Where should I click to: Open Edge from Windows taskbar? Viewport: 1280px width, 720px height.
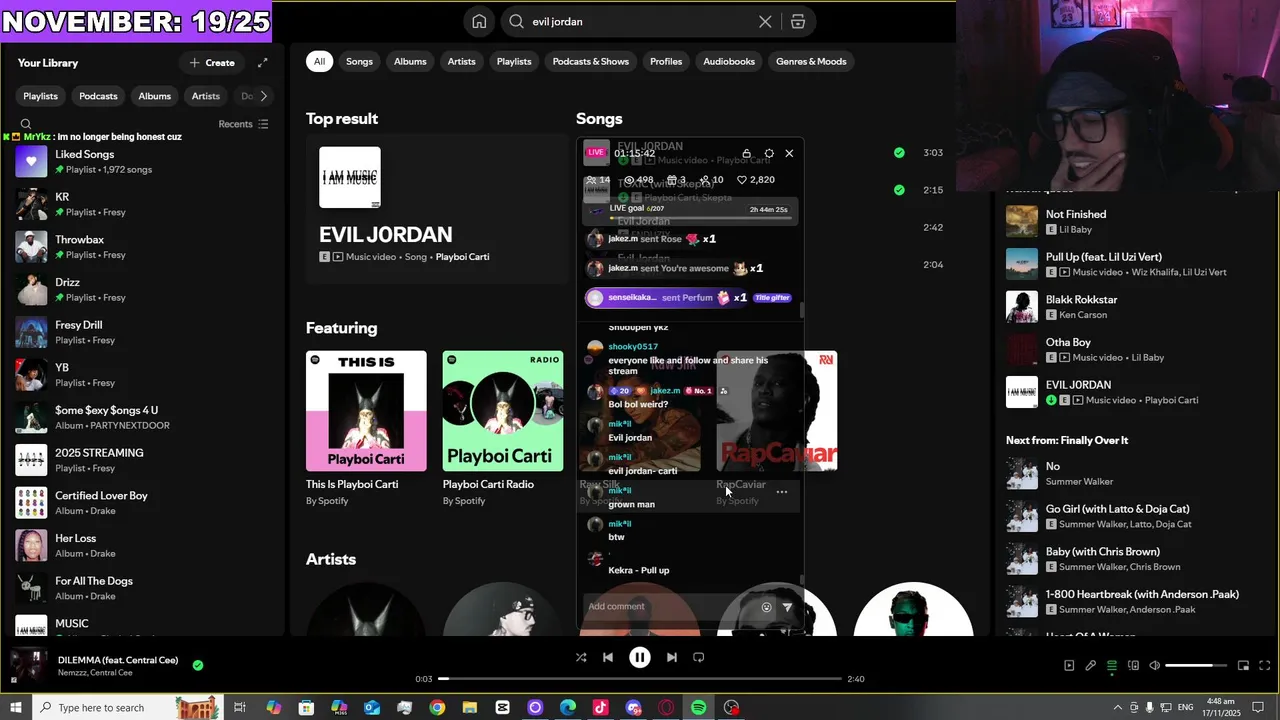click(568, 707)
